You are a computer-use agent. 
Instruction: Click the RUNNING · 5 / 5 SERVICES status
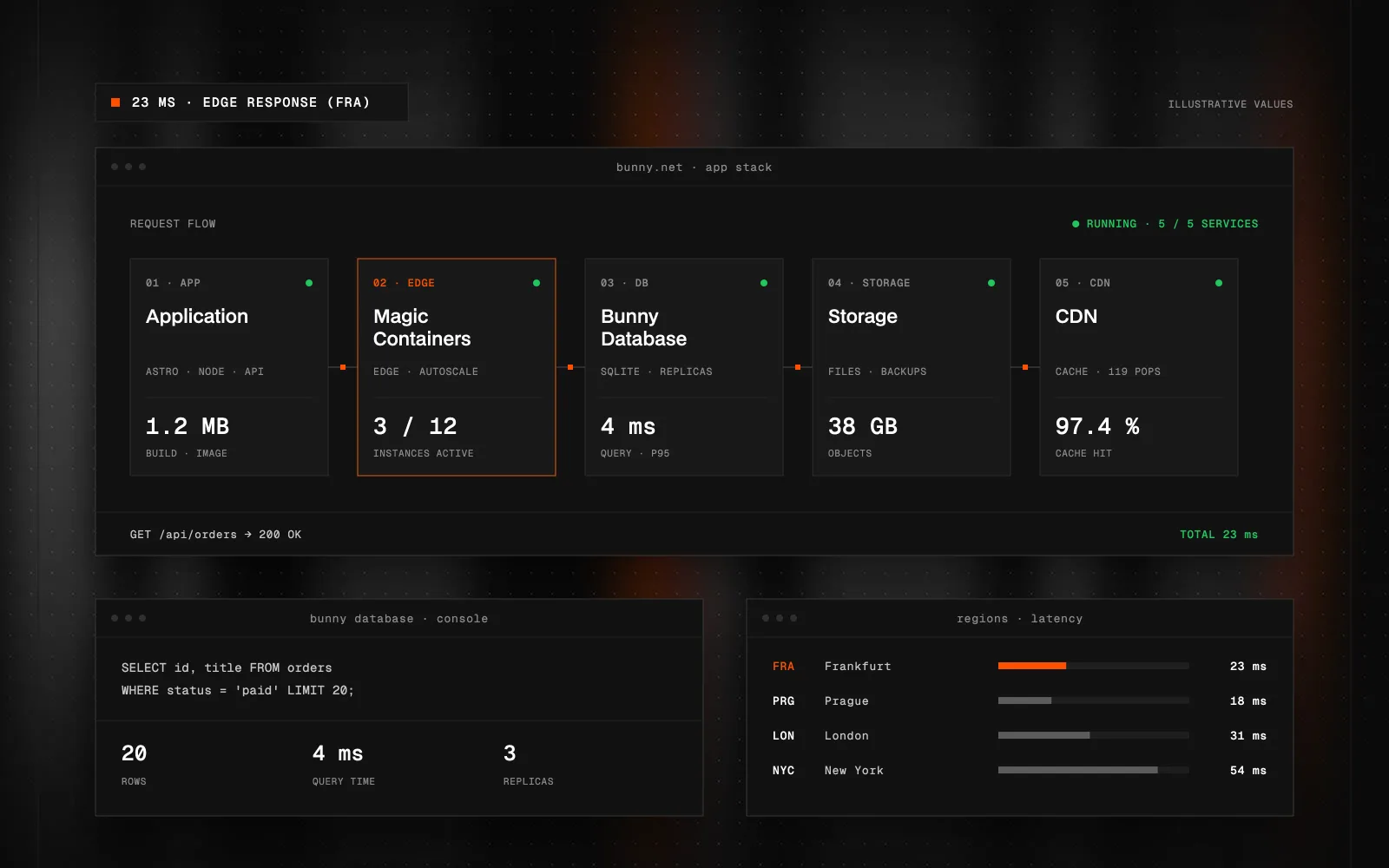1165,224
